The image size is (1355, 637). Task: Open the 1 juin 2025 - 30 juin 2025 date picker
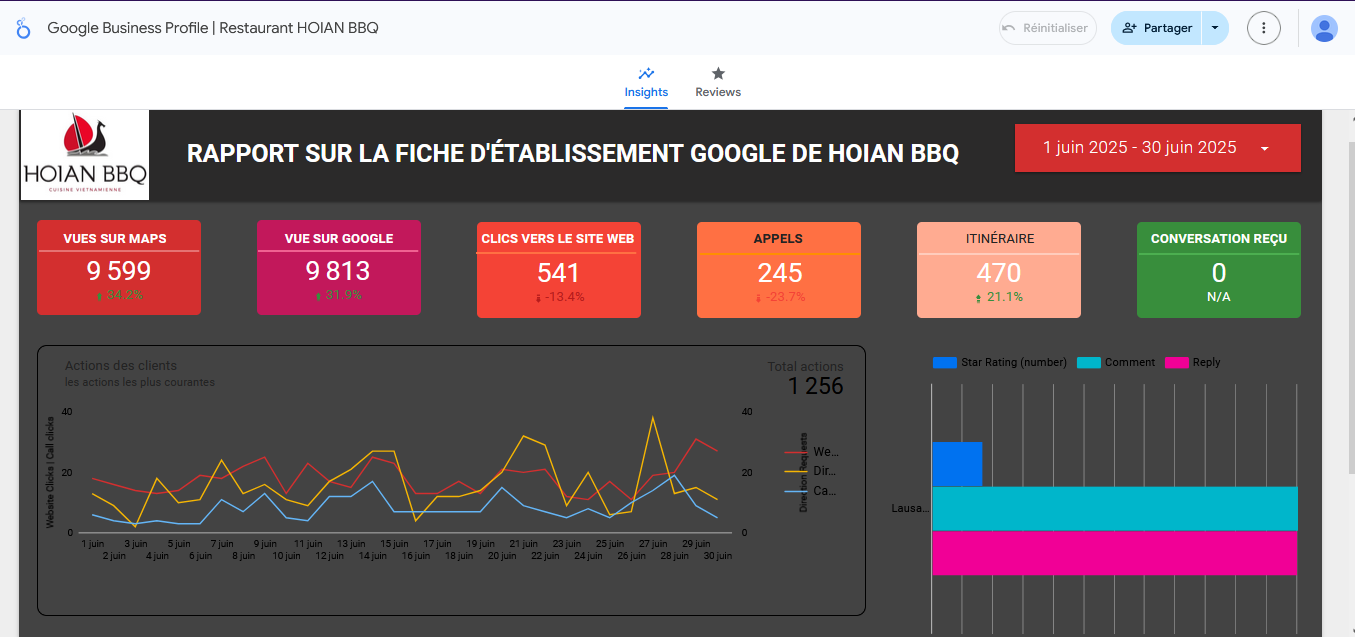[x=1157, y=148]
